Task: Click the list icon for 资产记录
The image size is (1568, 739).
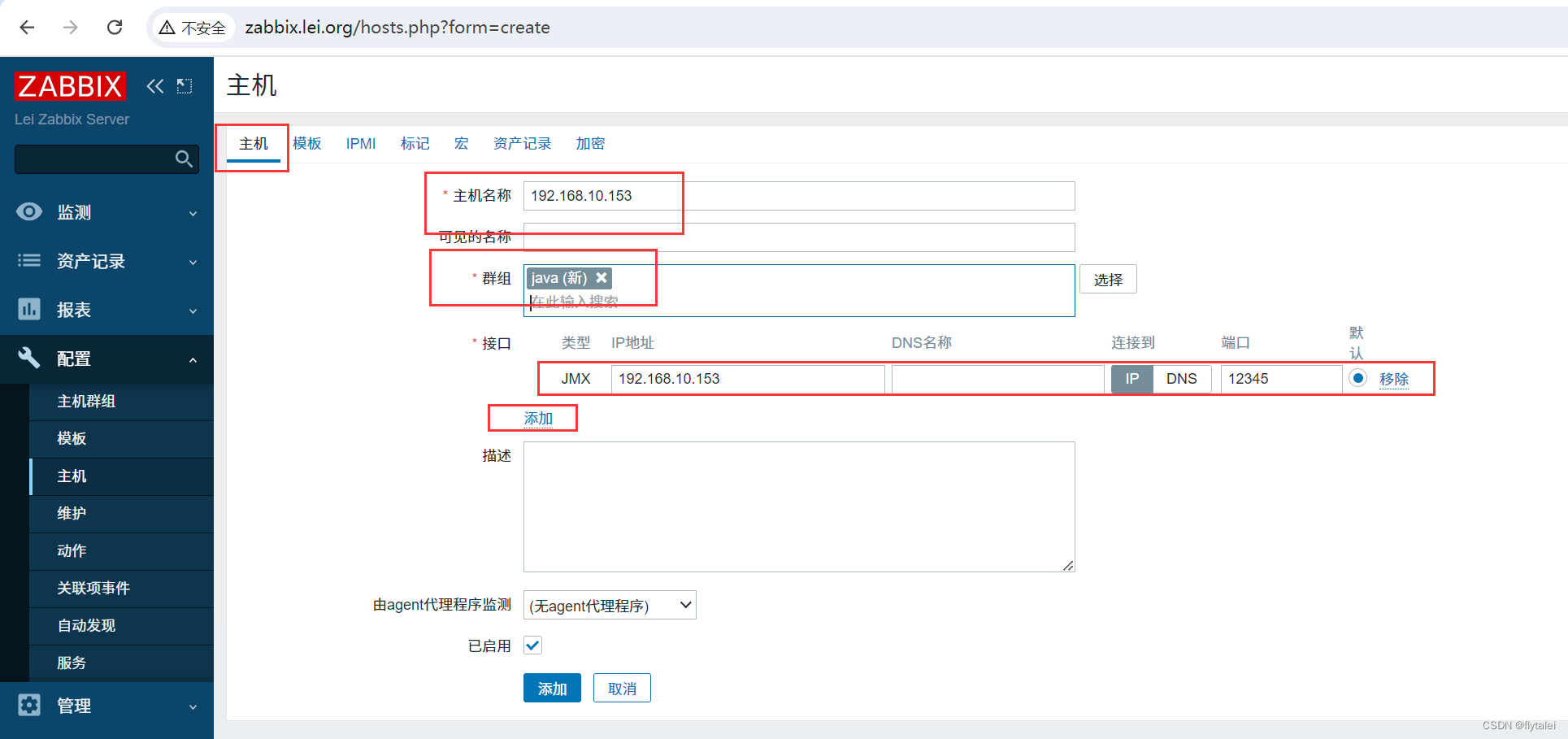Action: tap(29, 261)
